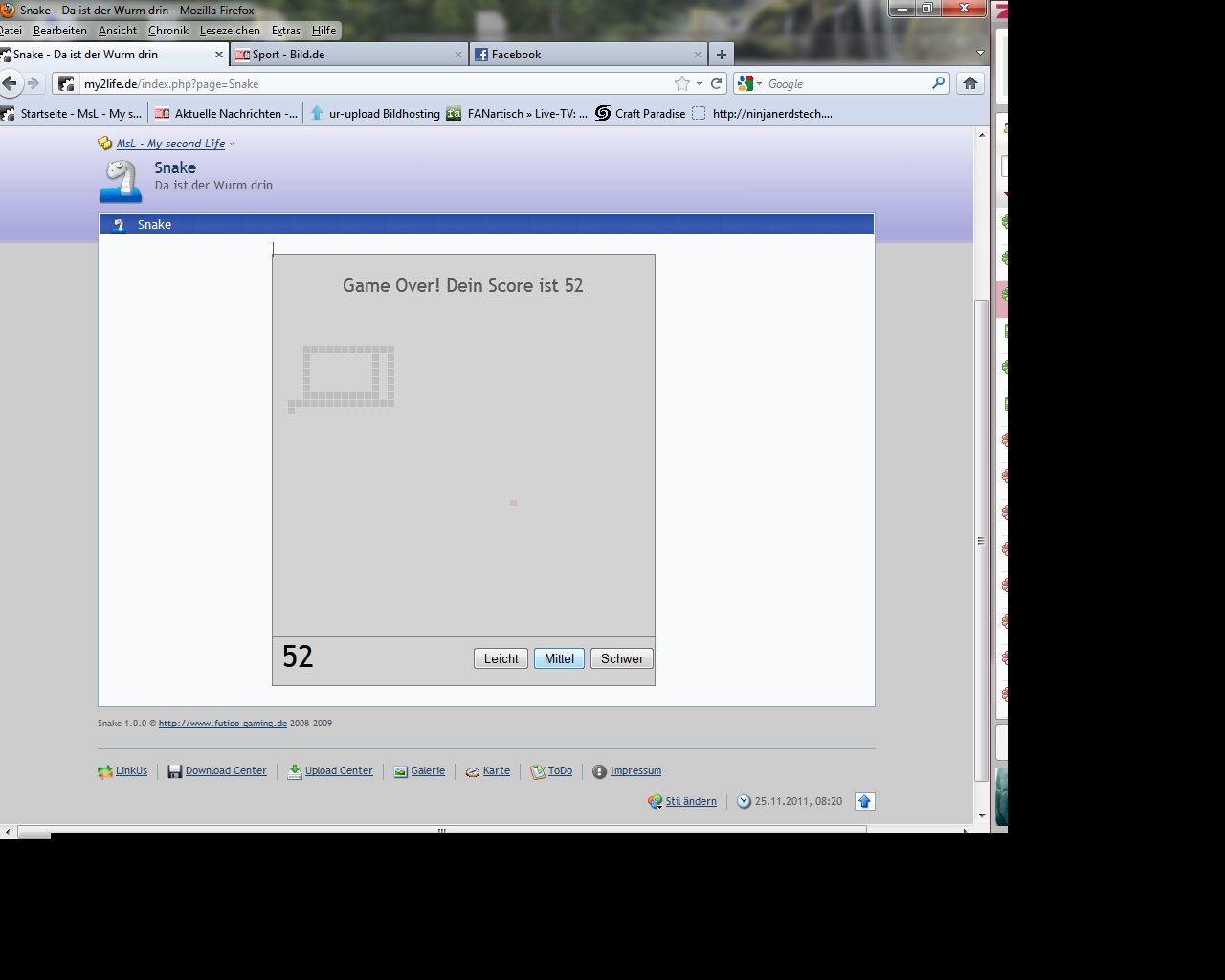Open the Lesezeichen menu
The width and height of the screenshot is (1225, 980).
[x=230, y=31]
